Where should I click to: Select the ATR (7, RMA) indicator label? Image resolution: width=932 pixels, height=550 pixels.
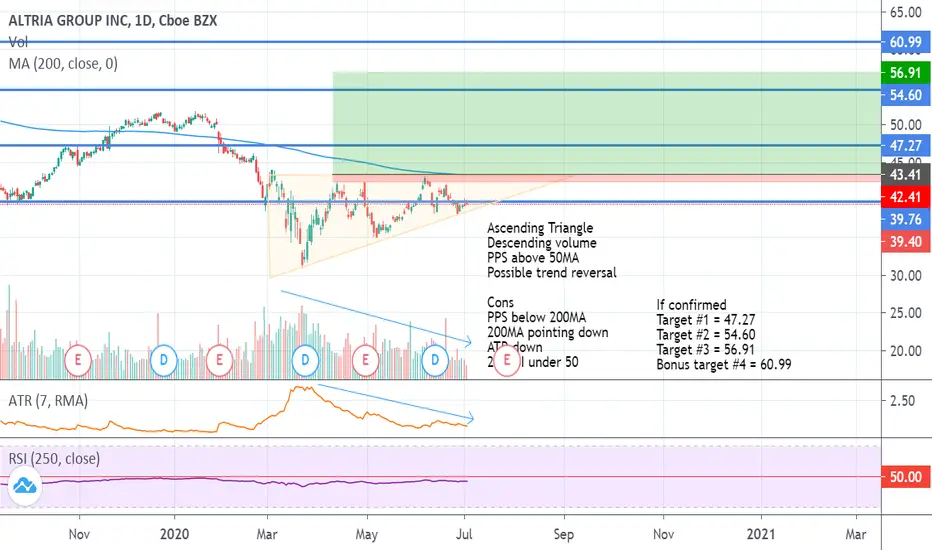tap(48, 401)
